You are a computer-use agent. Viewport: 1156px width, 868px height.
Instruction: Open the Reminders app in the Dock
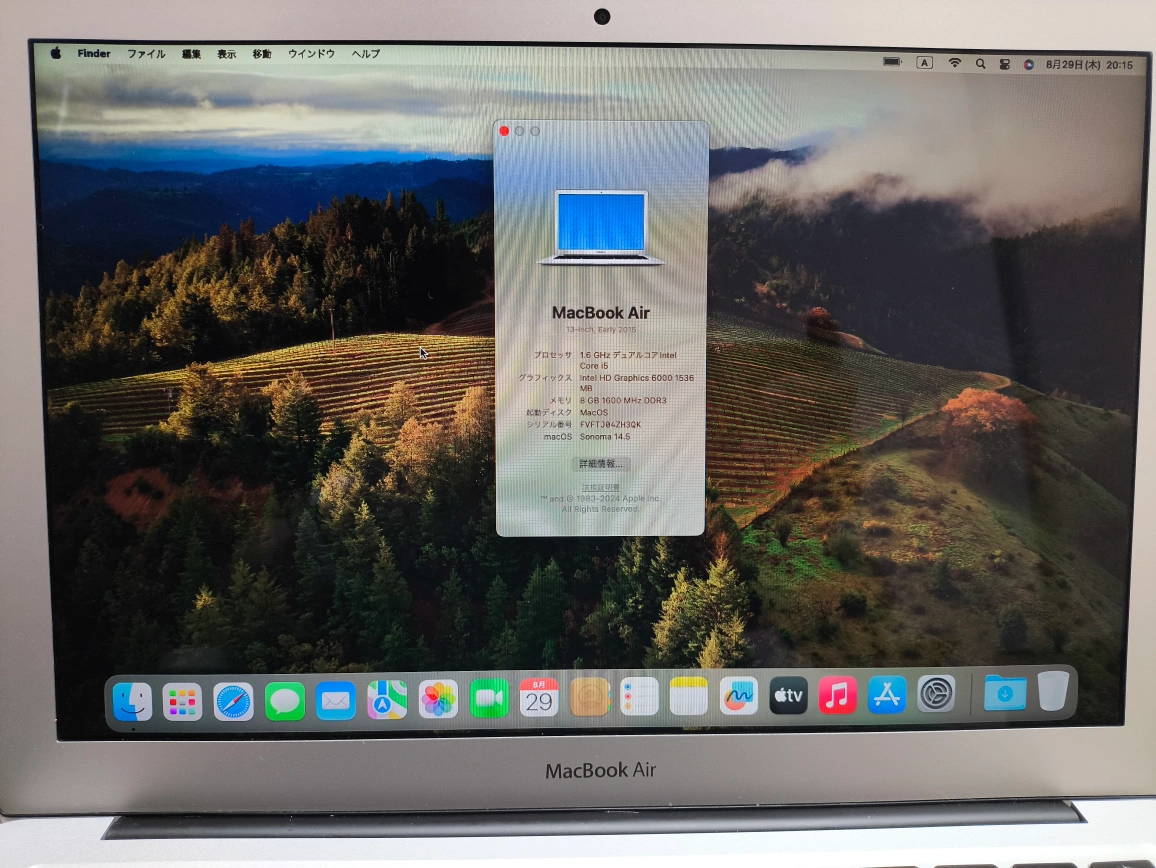tap(639, 695)
